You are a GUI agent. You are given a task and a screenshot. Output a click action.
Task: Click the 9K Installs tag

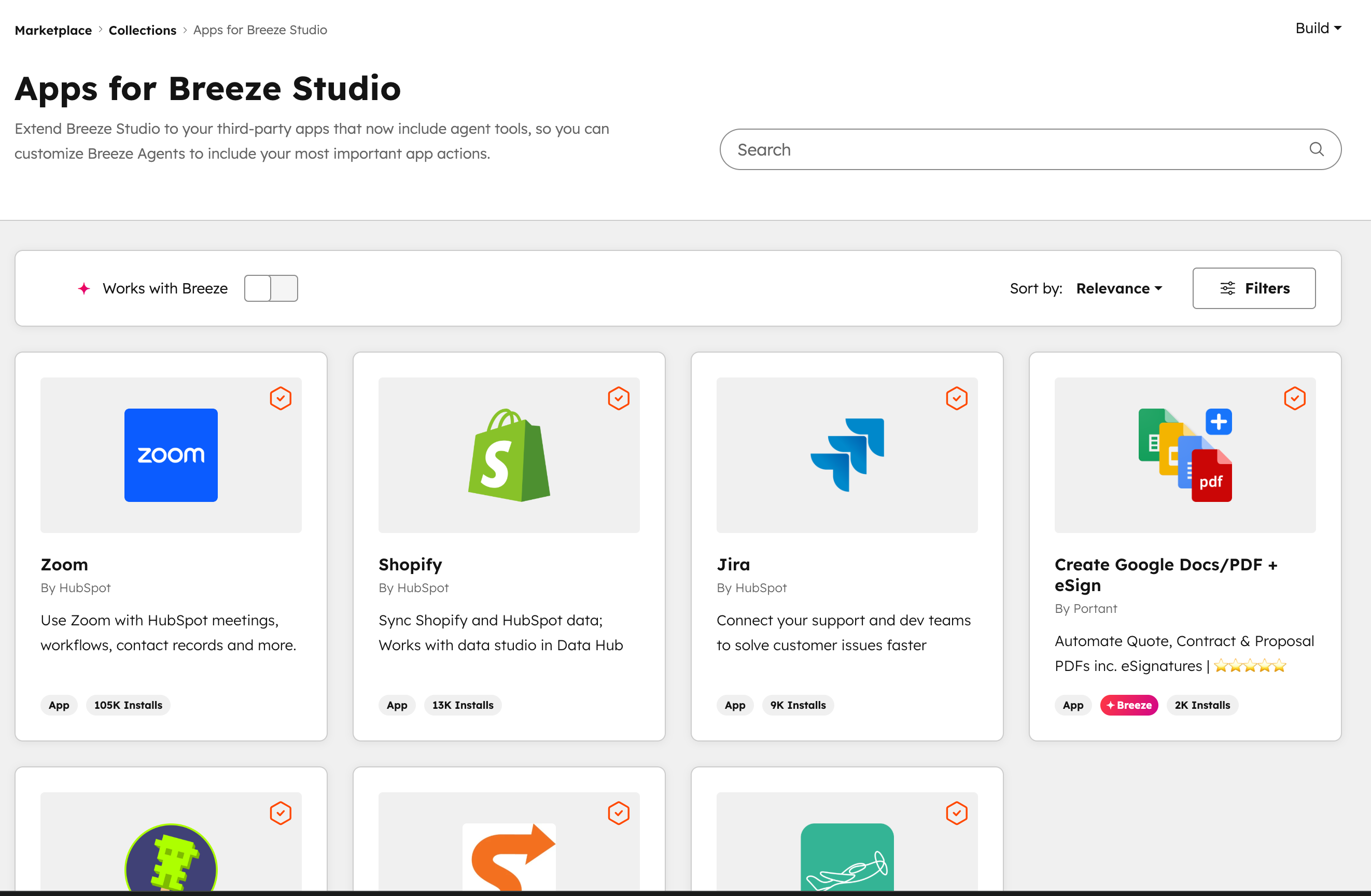[x=798, y=705]
